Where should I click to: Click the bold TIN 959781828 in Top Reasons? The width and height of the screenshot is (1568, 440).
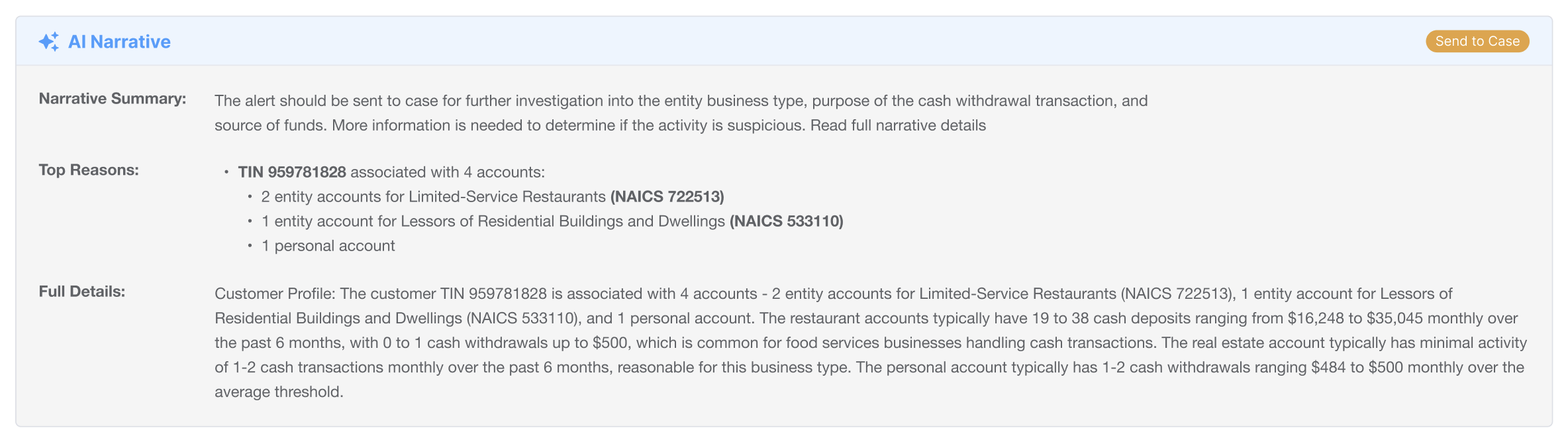292,172
